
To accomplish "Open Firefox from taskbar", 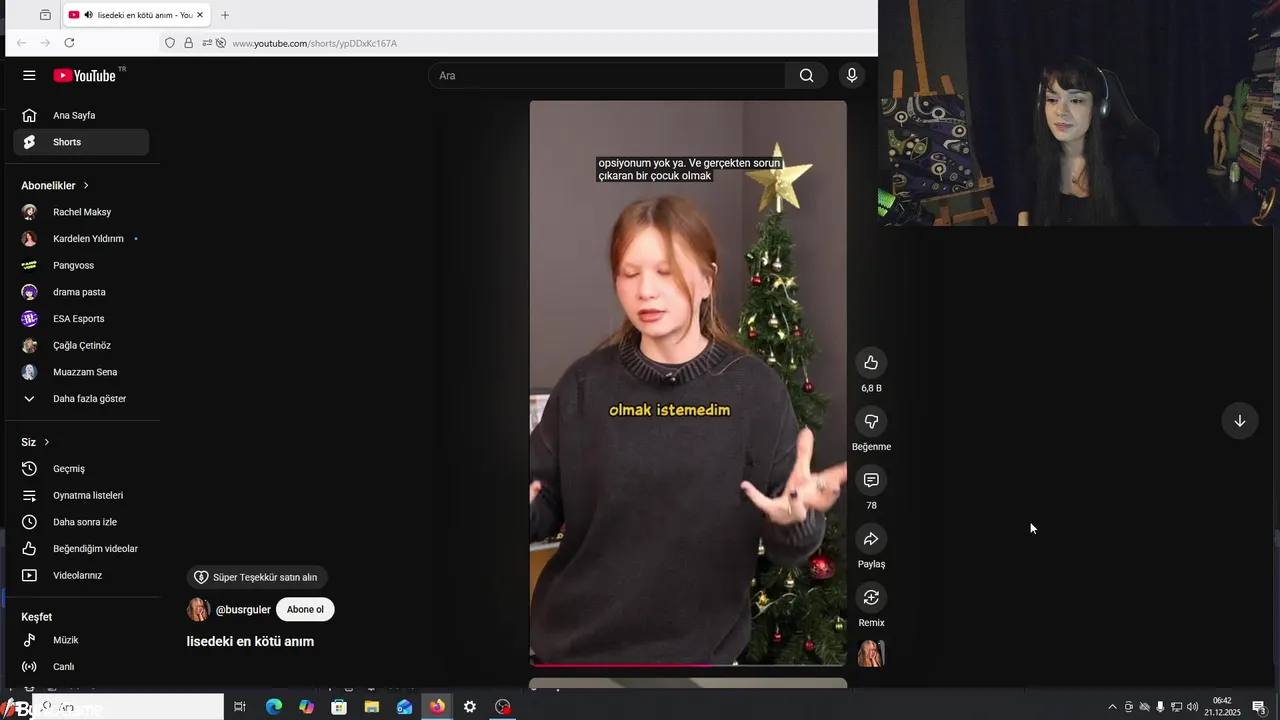I will point(437,707).
